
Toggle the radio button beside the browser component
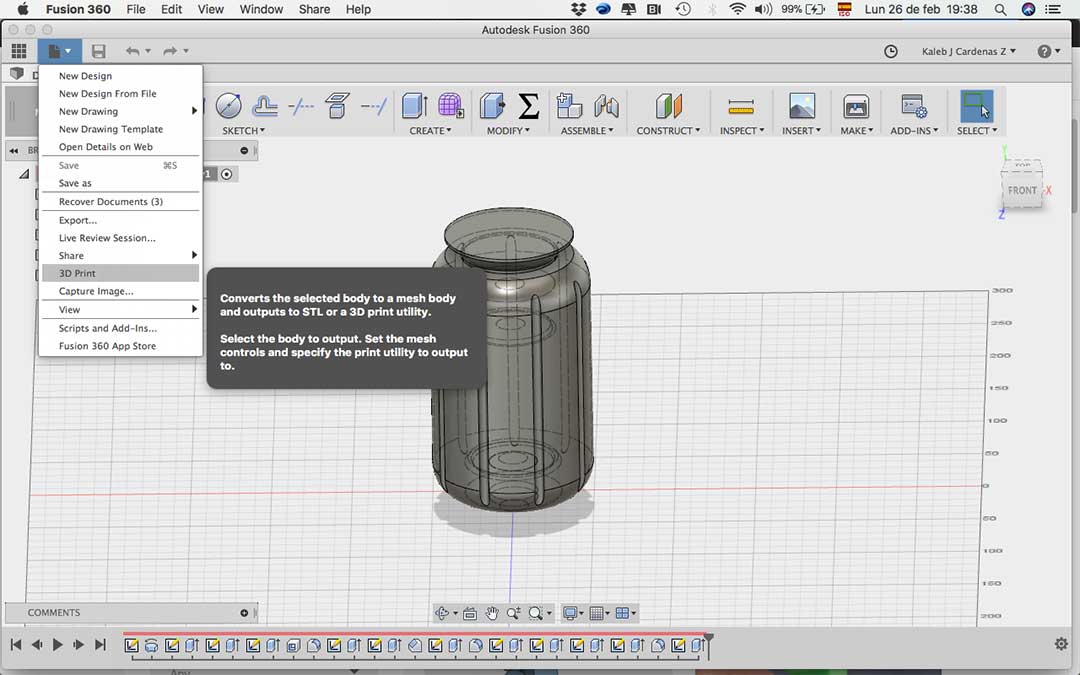click(227, 174)
